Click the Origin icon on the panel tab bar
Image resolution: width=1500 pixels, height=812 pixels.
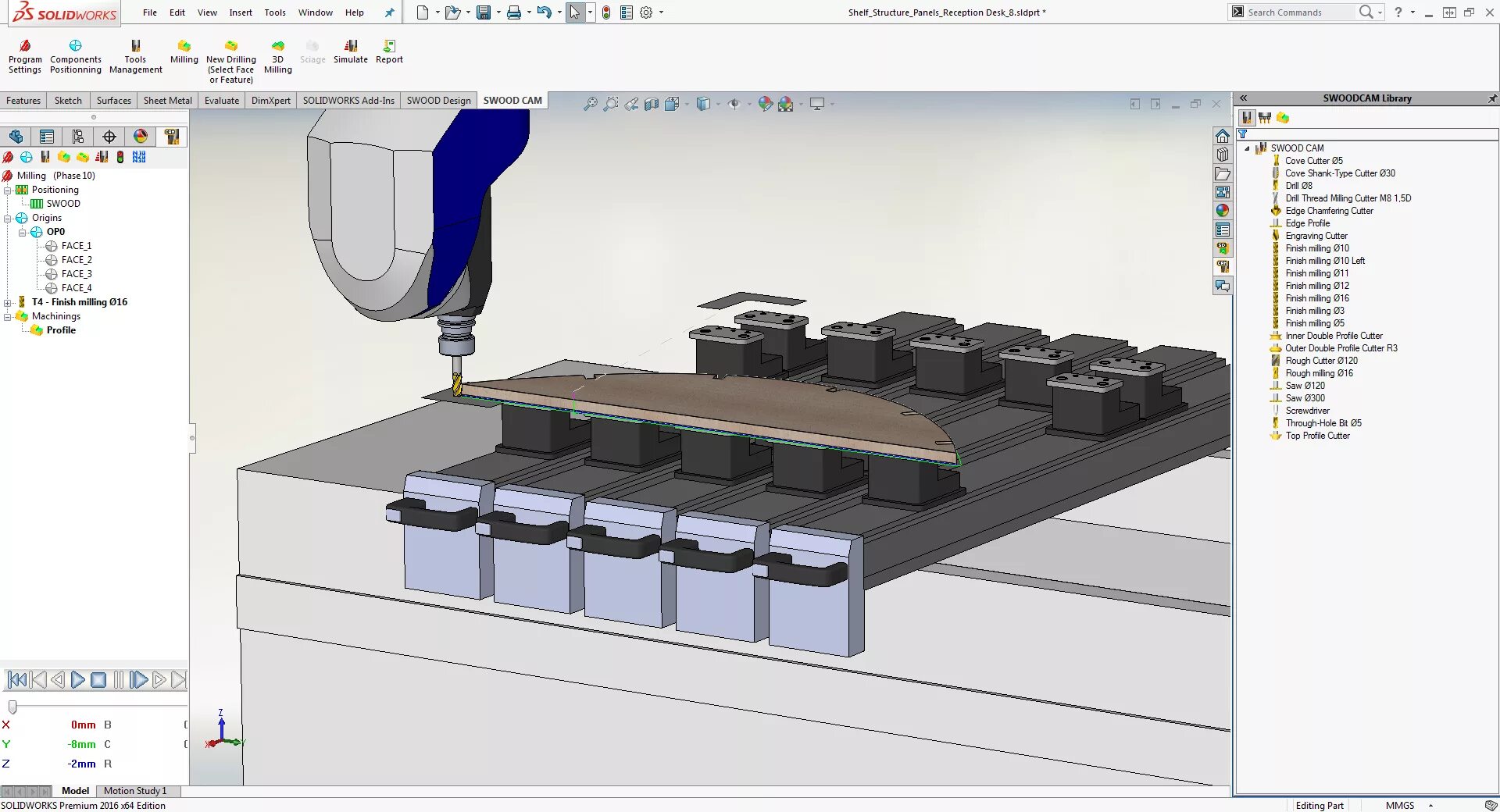point(109,136)
